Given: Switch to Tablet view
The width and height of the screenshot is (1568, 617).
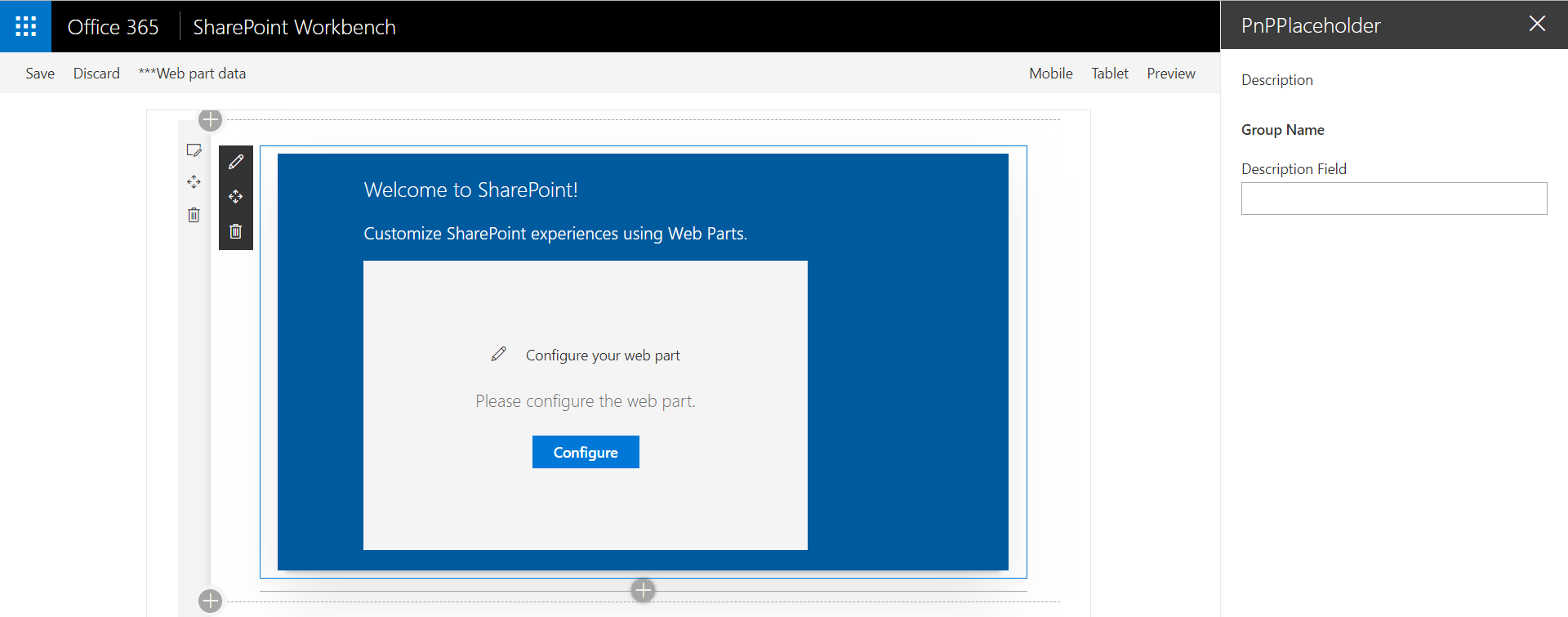Looking at the screenshot, I should click(x=1109, y=74).
